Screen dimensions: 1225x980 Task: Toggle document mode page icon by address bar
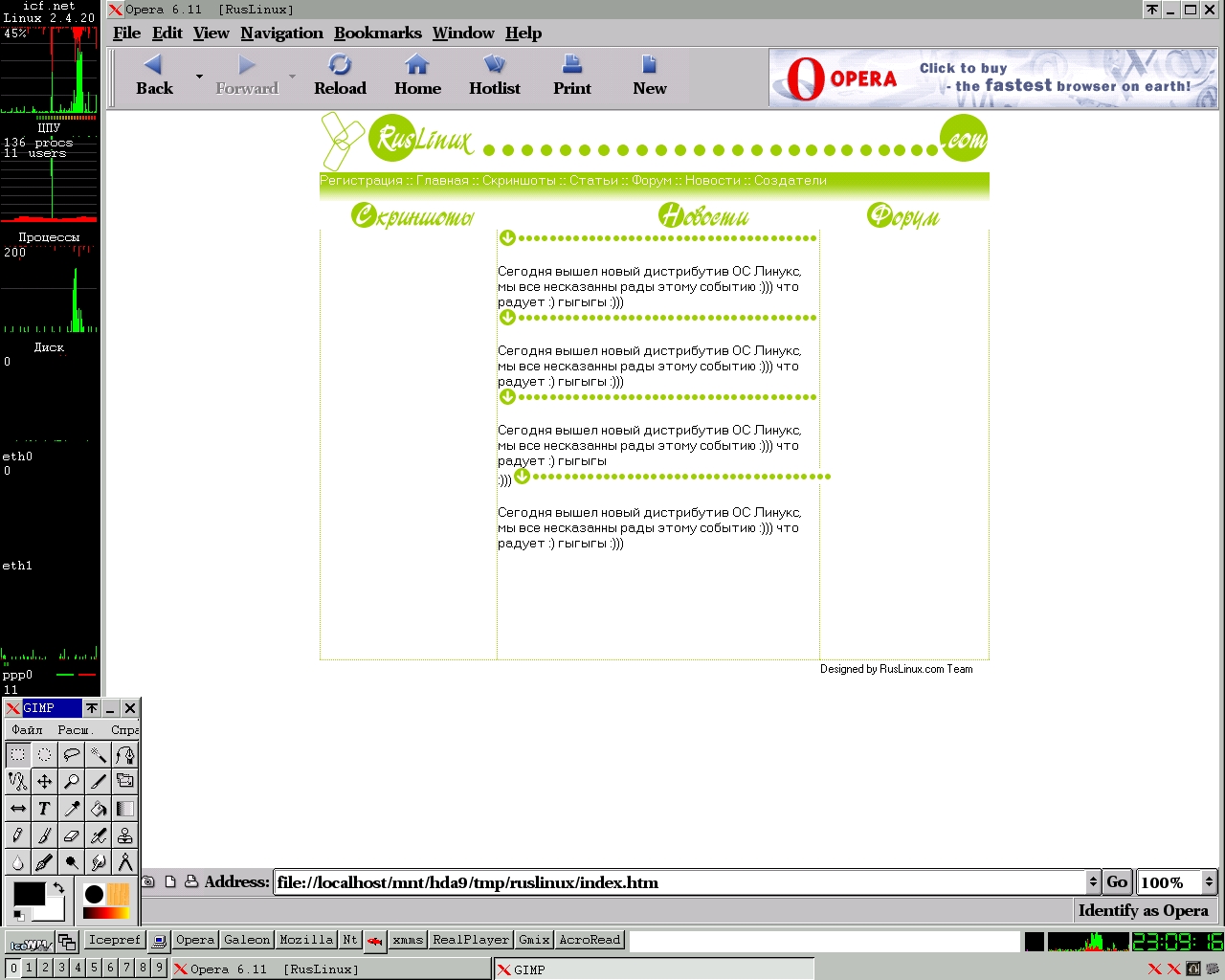170,881
